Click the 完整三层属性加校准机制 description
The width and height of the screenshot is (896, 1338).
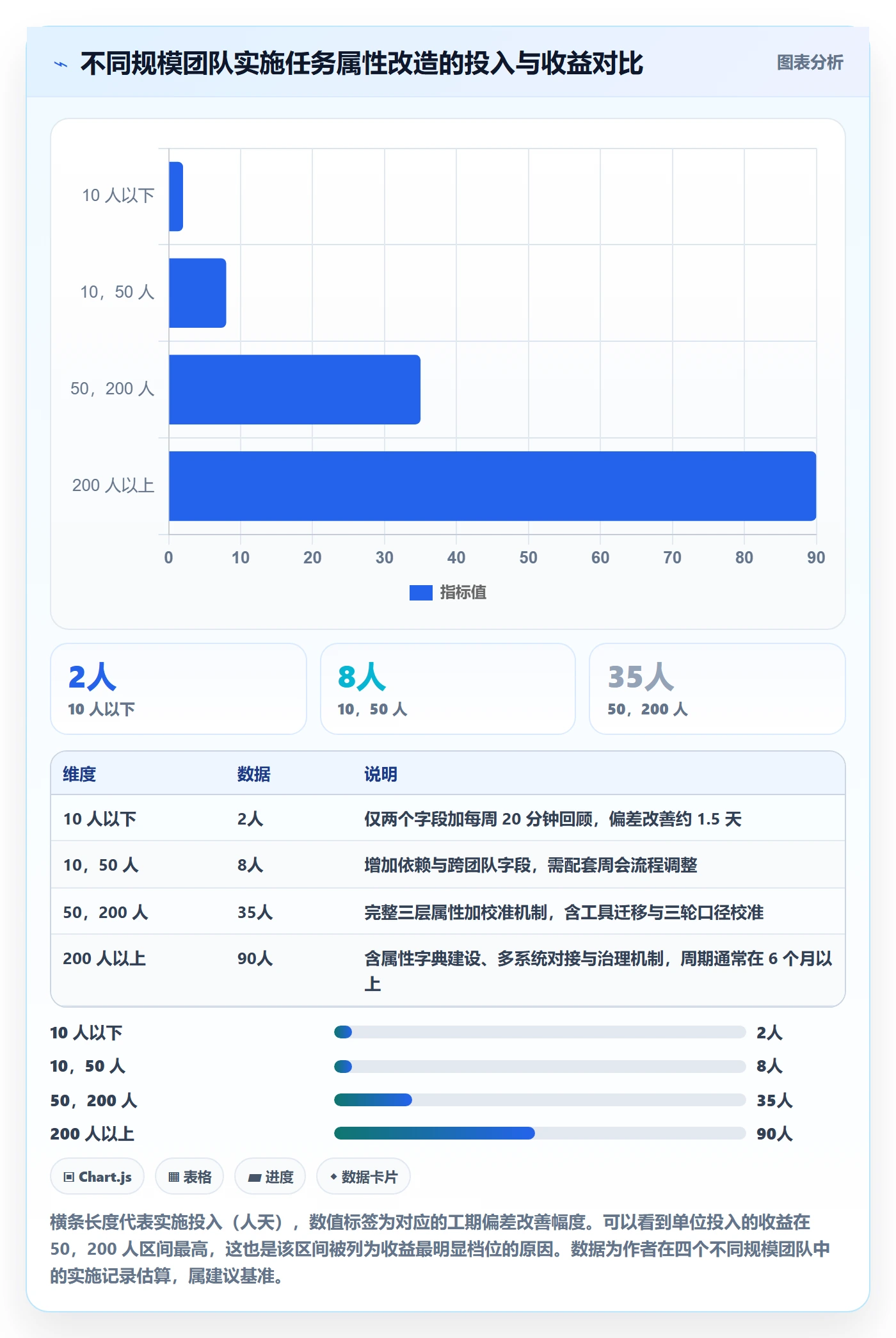[564, 912]
